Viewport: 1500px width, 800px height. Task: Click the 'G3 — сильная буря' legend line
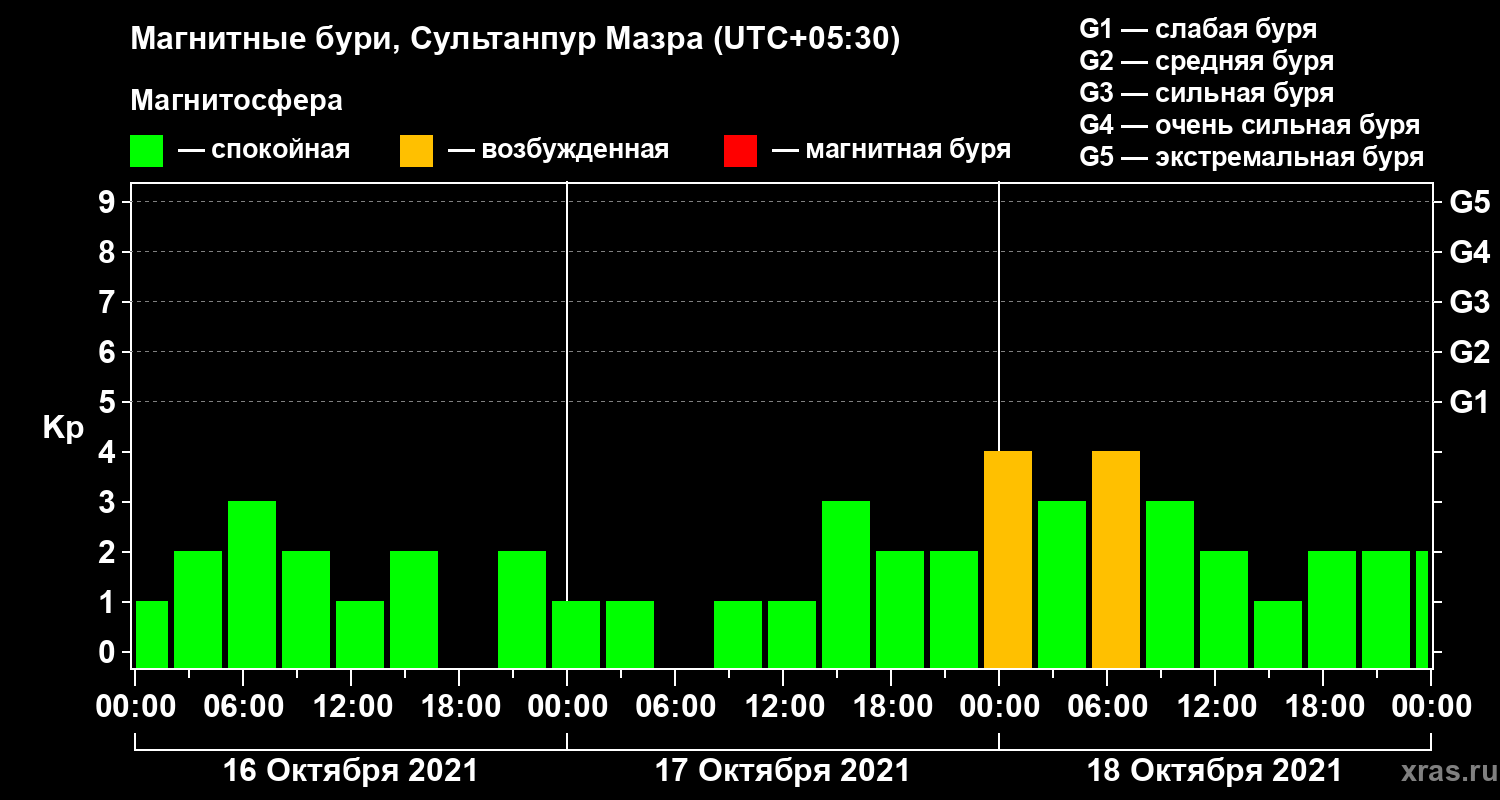tap(1206, 93)
